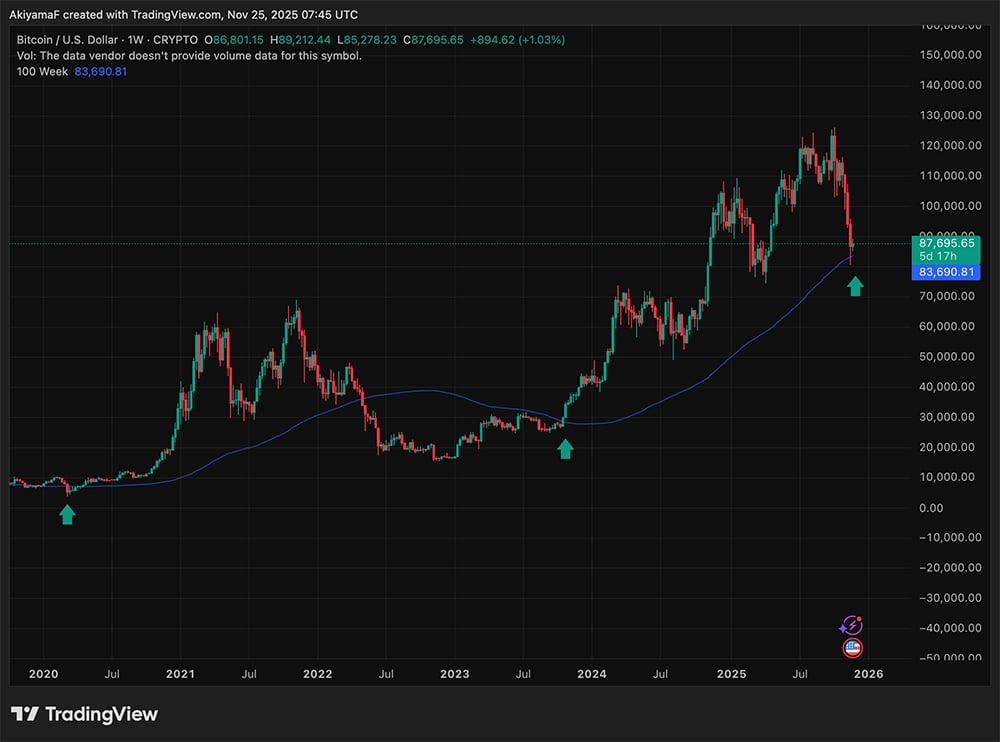The width and height of the screenshot is (1000, 742).
Task: Select the green arrow marker near 2020
Action: pyautogui.click(x=66, y=514)
